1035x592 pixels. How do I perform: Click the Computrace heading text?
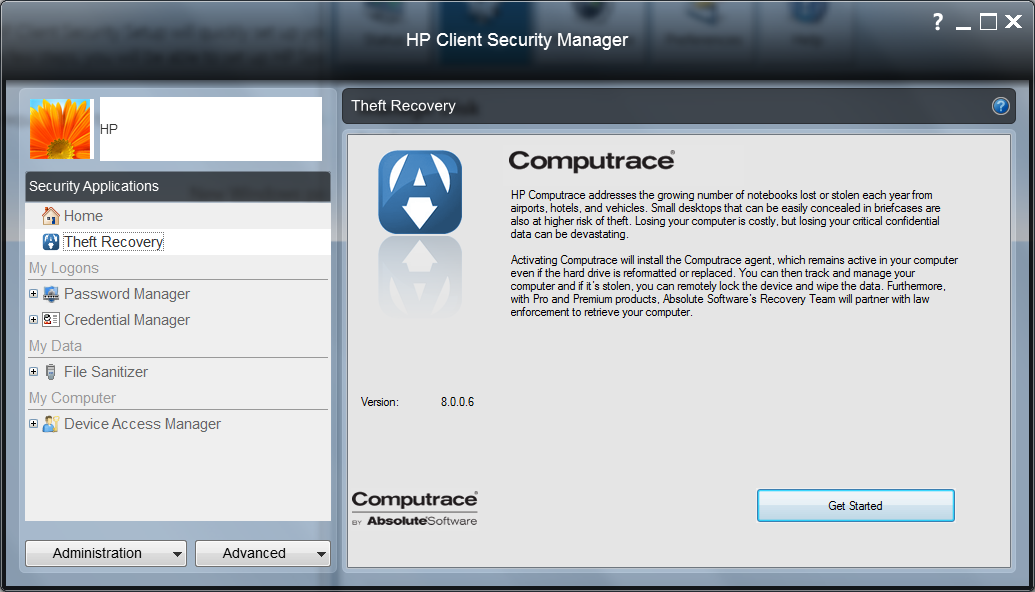coord(591,161)
